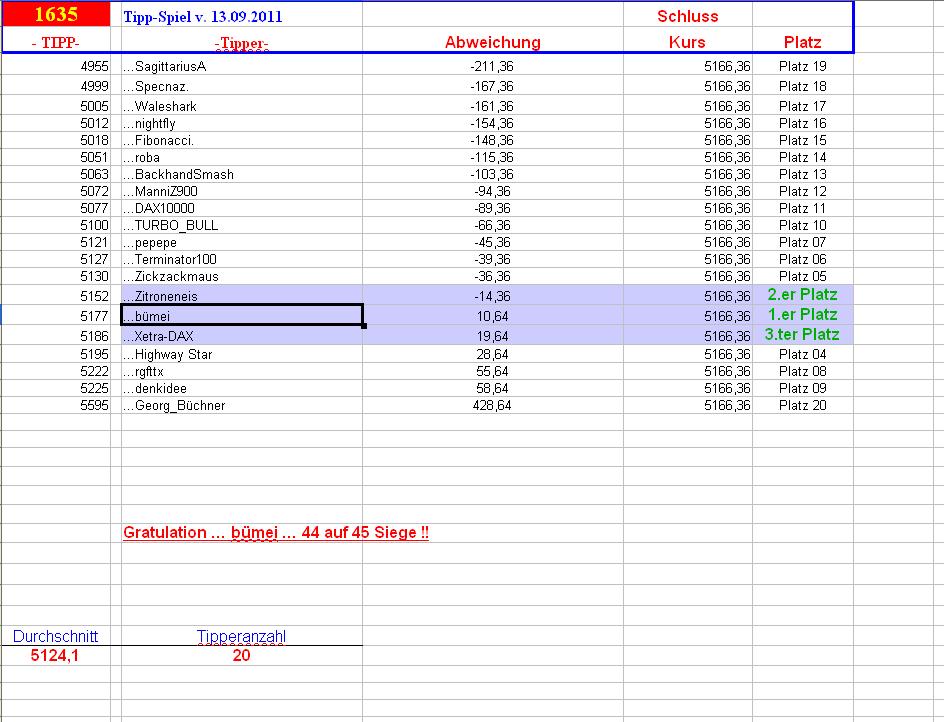
Task: Select the Abweichung column header
Action: click(x=495, y=43)
